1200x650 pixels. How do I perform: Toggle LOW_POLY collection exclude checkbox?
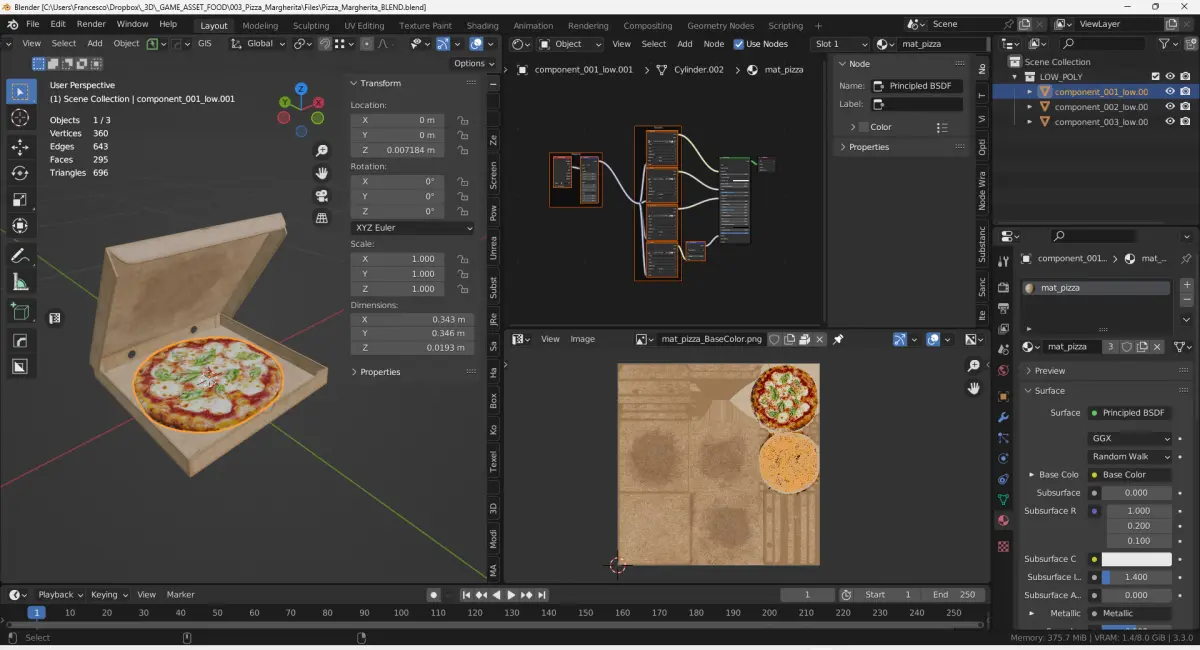[1155, 76]
